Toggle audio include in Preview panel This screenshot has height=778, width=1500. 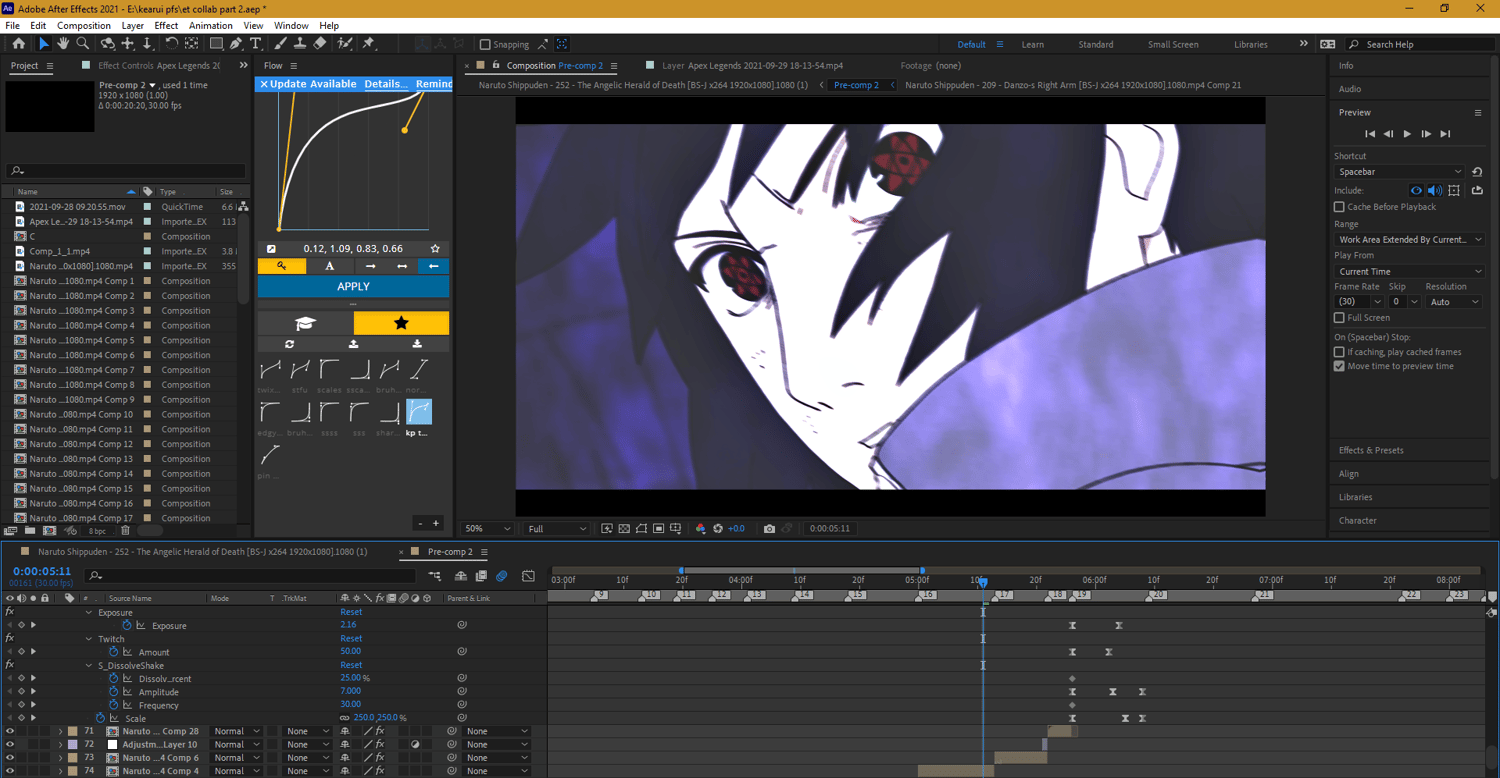[1435, 190]
